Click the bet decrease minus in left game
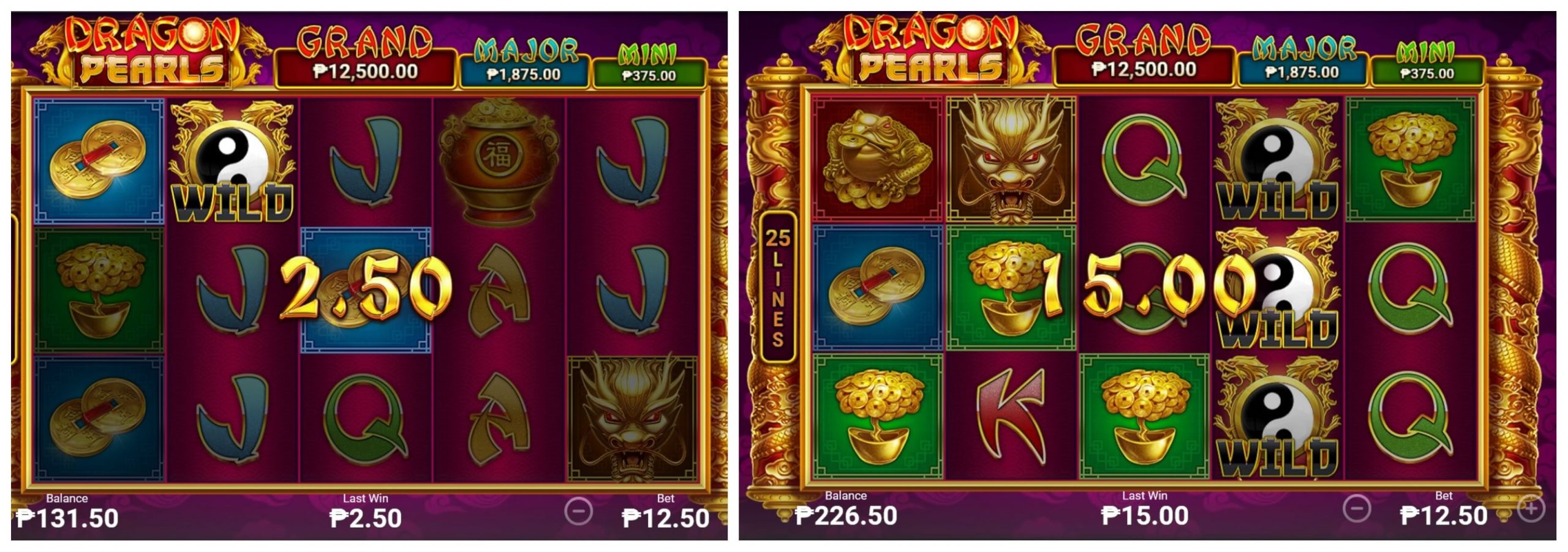Screen dimensions: 1568x552 point(578,511)
